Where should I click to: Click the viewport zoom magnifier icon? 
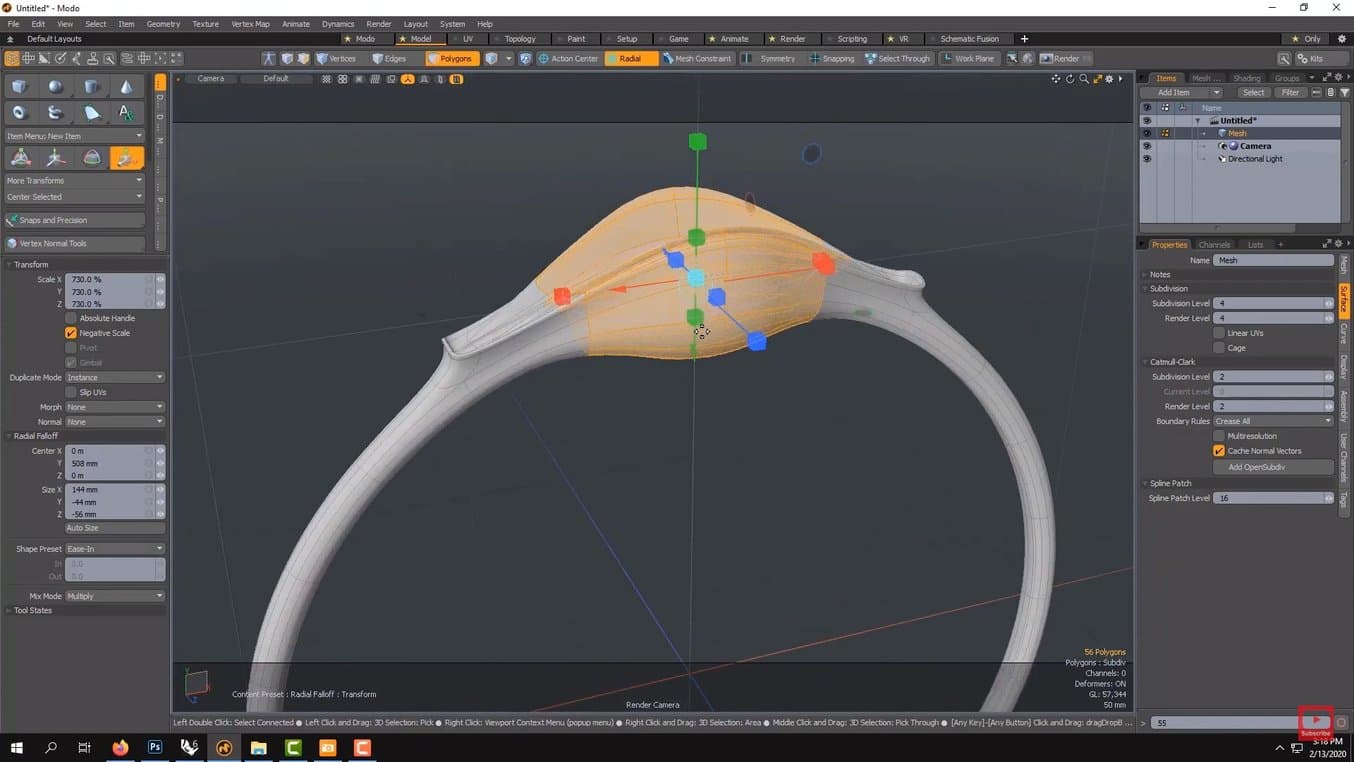pos(1083,79)
